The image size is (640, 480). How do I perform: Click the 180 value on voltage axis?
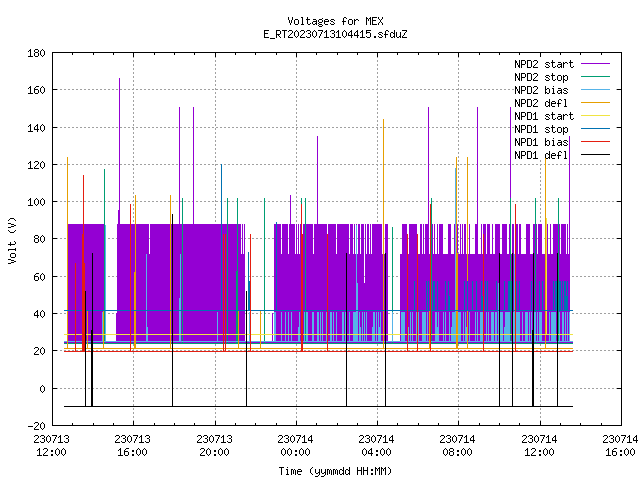tap(36, 53)
